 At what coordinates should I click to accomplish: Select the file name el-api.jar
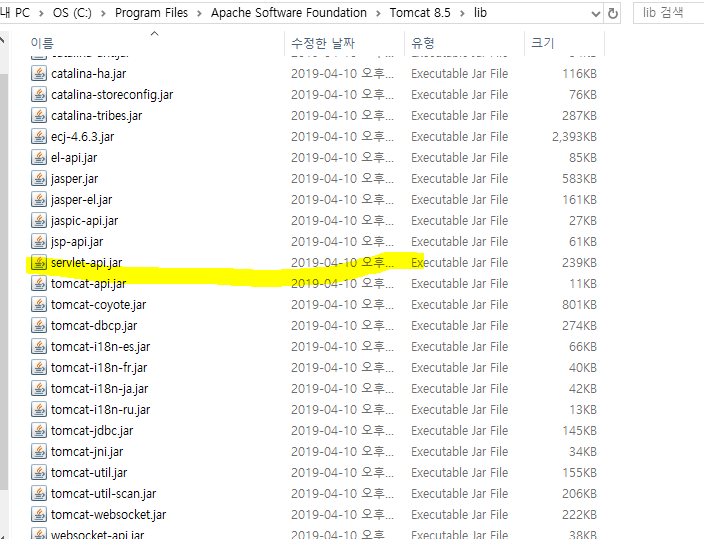pyautogui.click(x=74, y=158)
